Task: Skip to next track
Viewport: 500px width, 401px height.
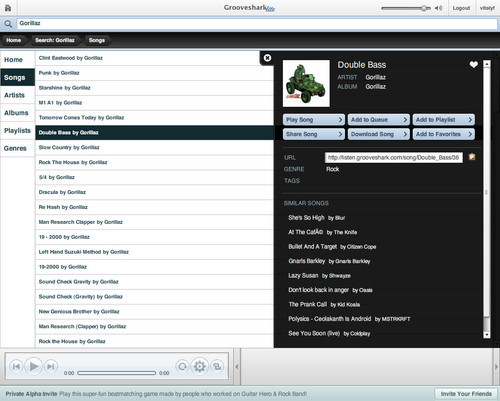Action: point(51,367)
